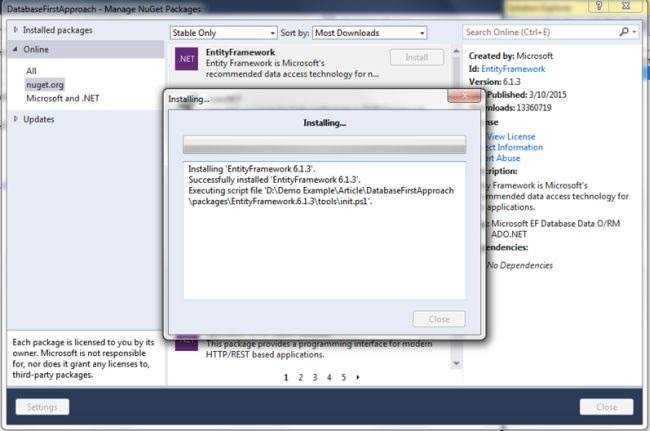The height and width of the screenshot is (431, 650).
Task: Select nuget.org source
Action: coord(45,85)
